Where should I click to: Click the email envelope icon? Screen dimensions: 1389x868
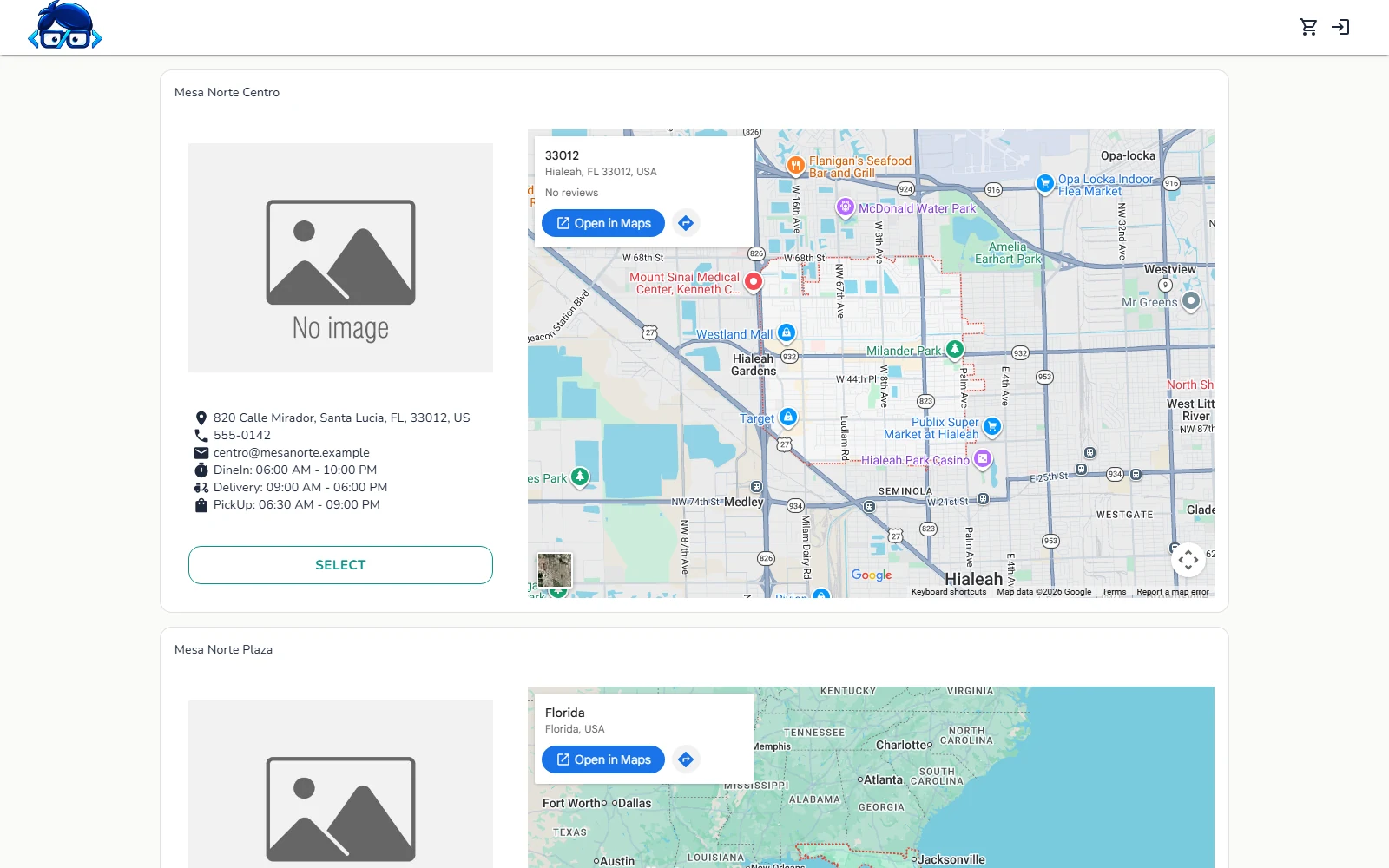coord(201,453)
